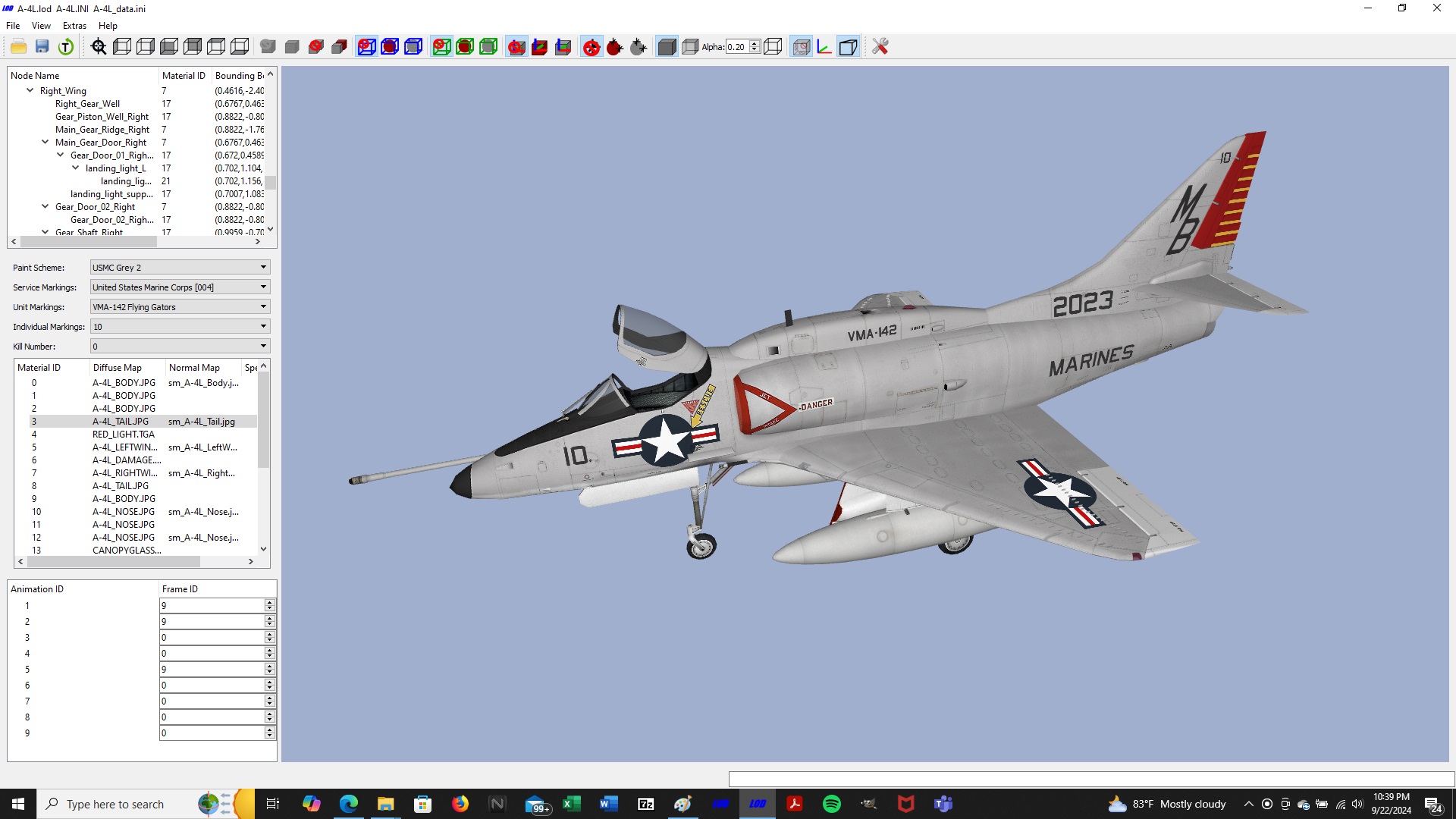This screenshot has width=1456, height=819.
Task: Toggle the light blue box icon before wrench
Action: 848,47
